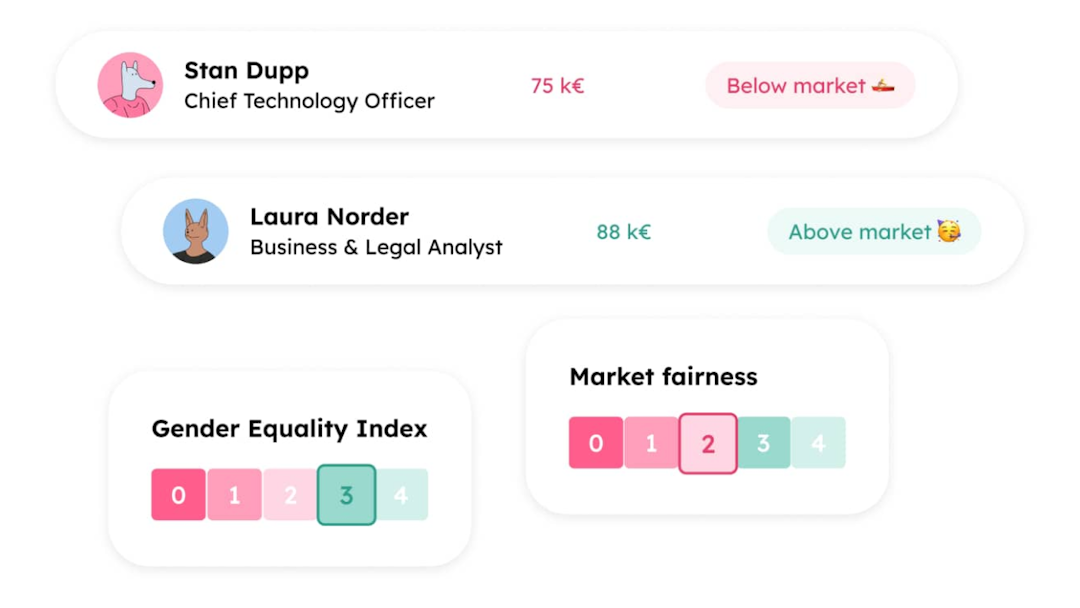Toggle the selected 3 on Gender Equality Index
Viewport: 1080px width, 608px height.
(346, 494)
